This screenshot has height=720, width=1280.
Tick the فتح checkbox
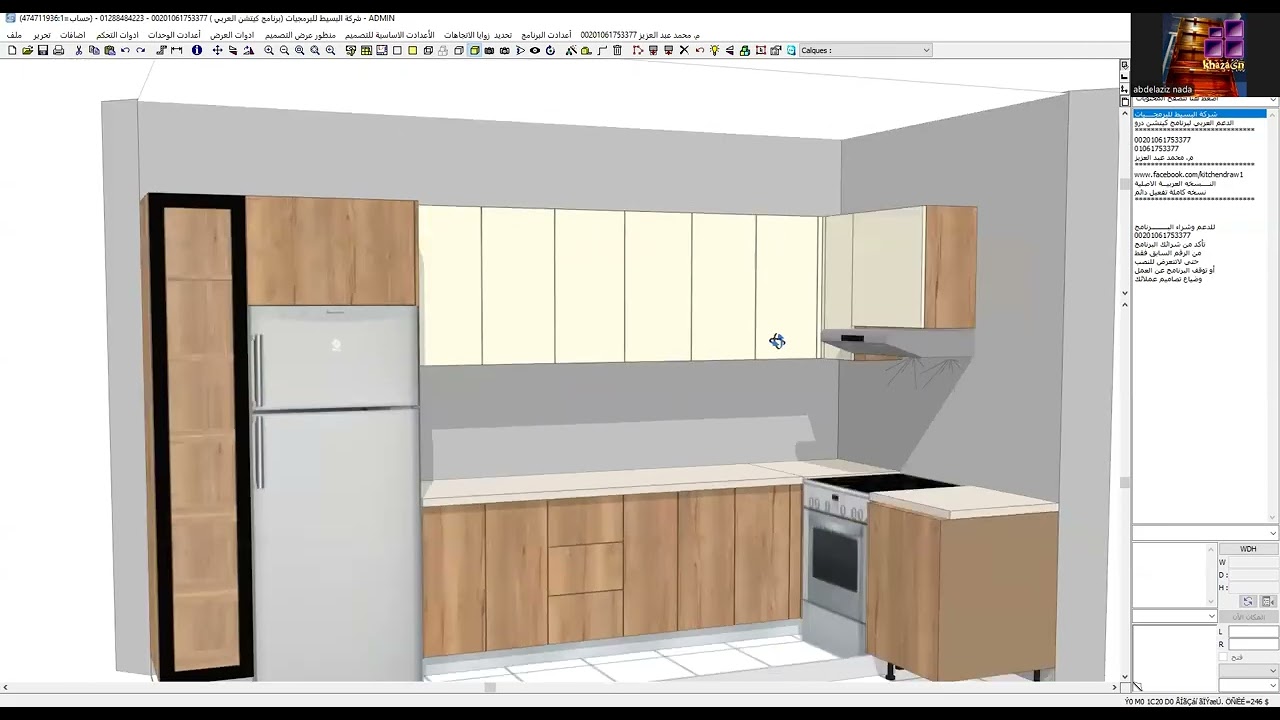1223,657
